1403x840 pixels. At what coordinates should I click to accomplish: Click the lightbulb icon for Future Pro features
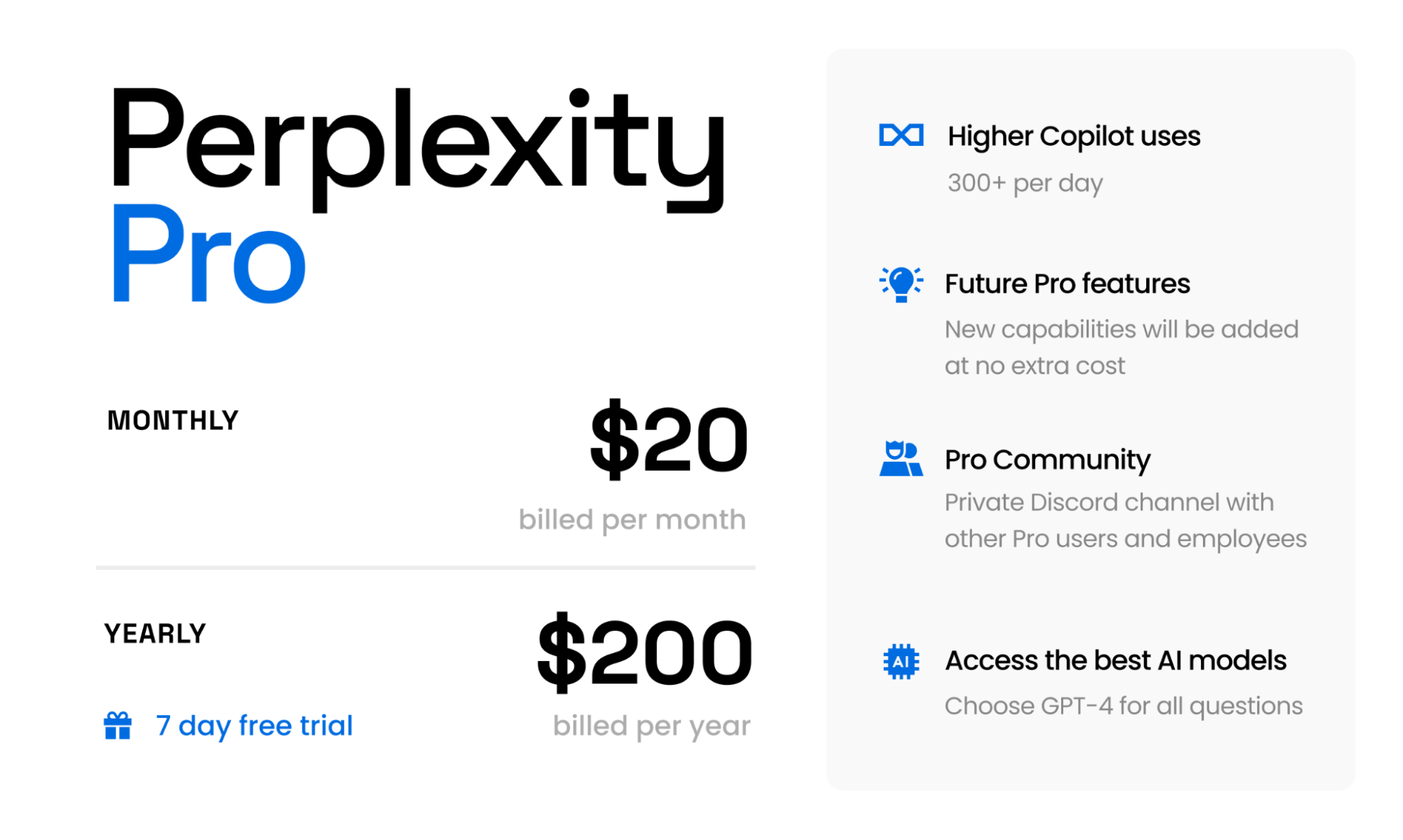pyautogui.click(x=901, y=284)
